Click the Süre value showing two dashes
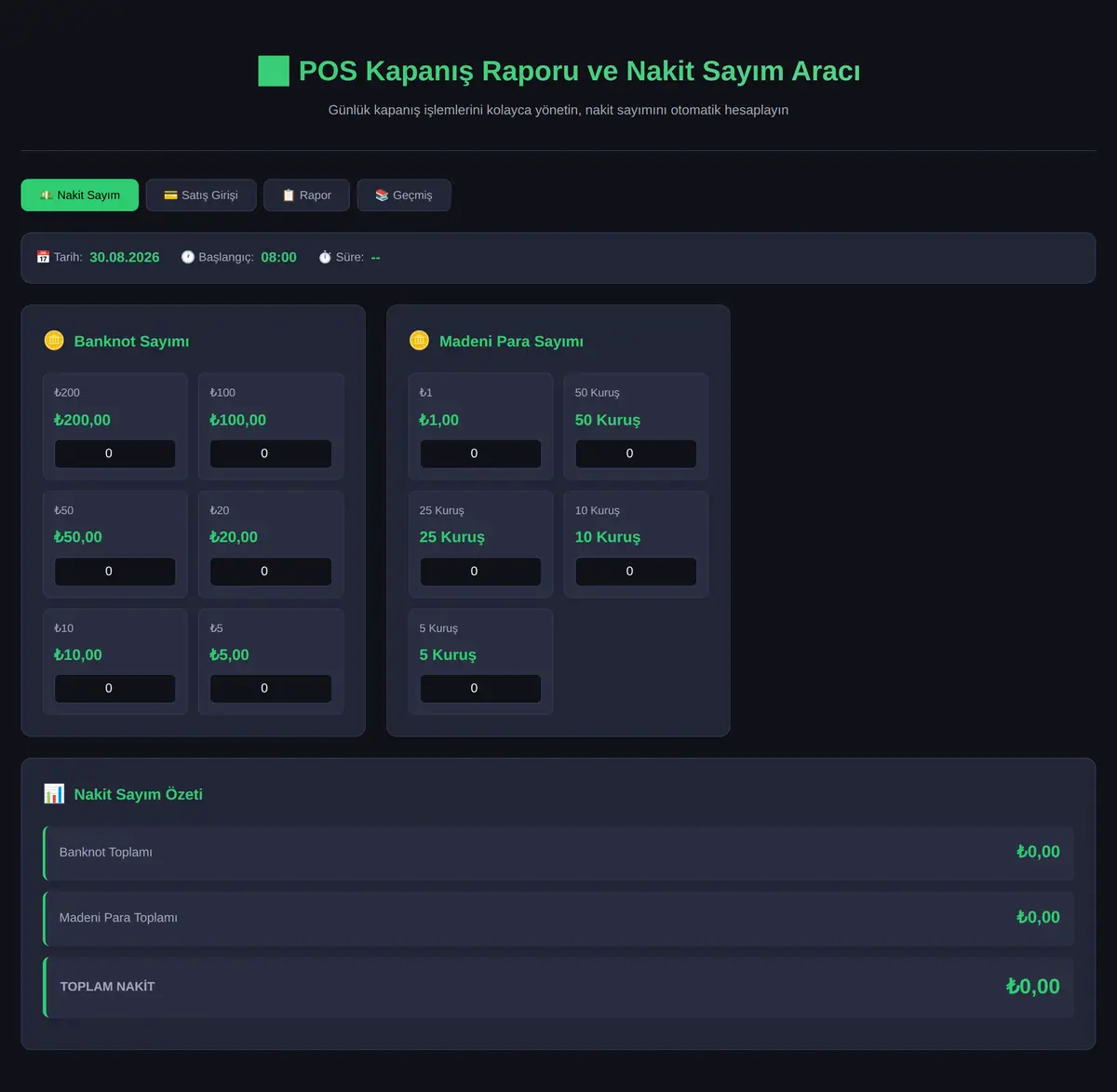This screenshot has height=1092, width=1117. coord(375,257)
